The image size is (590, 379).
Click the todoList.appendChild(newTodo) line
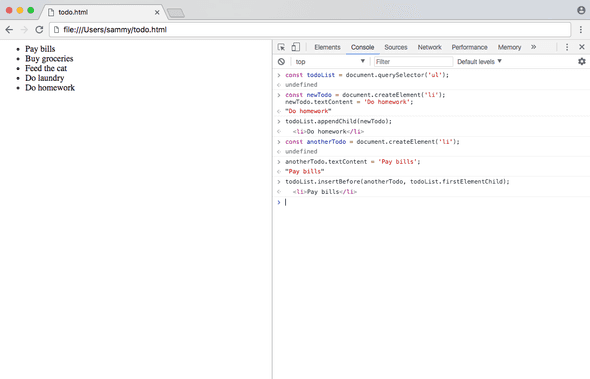(338, 121)
